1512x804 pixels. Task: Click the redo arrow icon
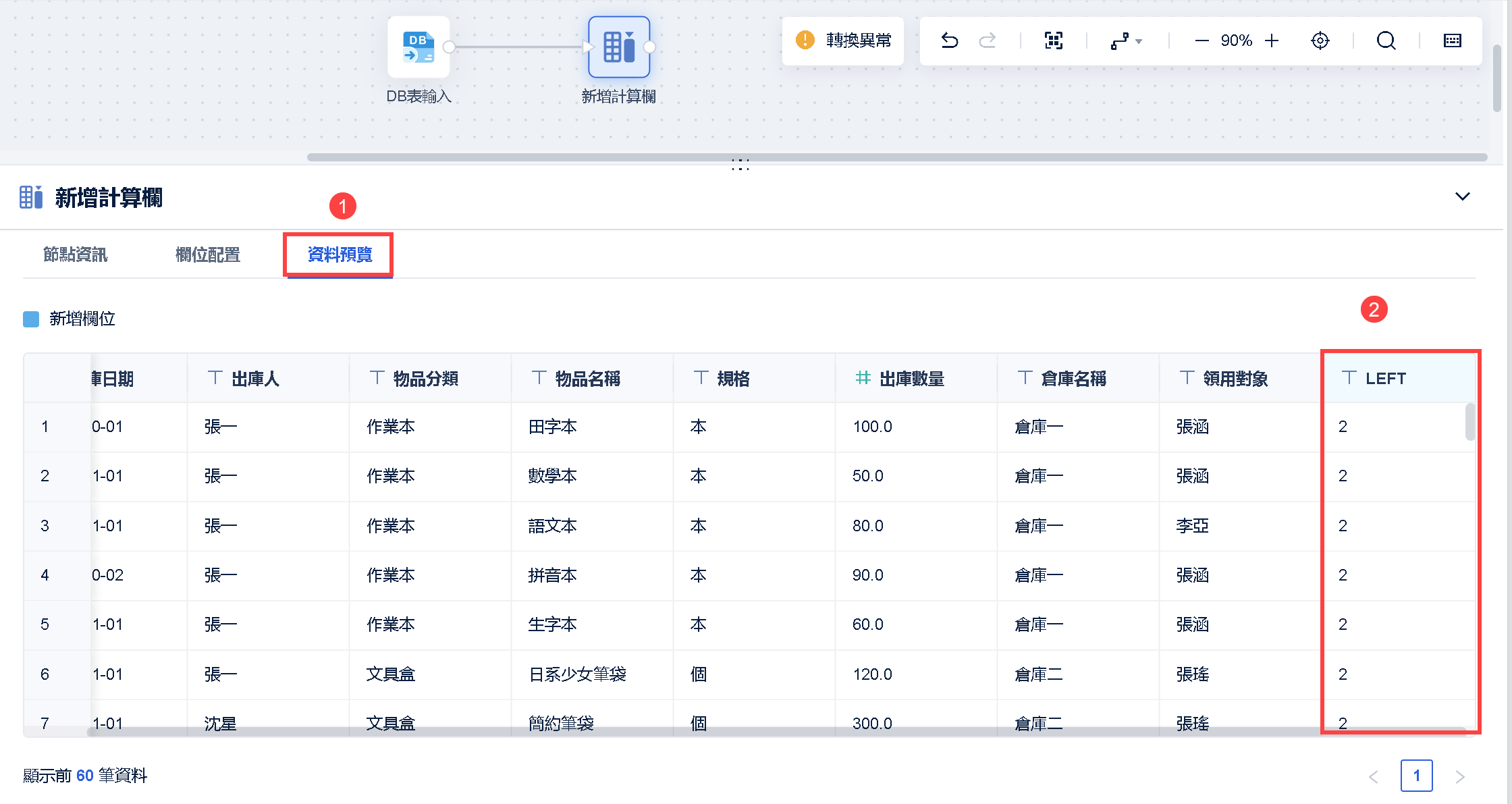pos(988,41)
